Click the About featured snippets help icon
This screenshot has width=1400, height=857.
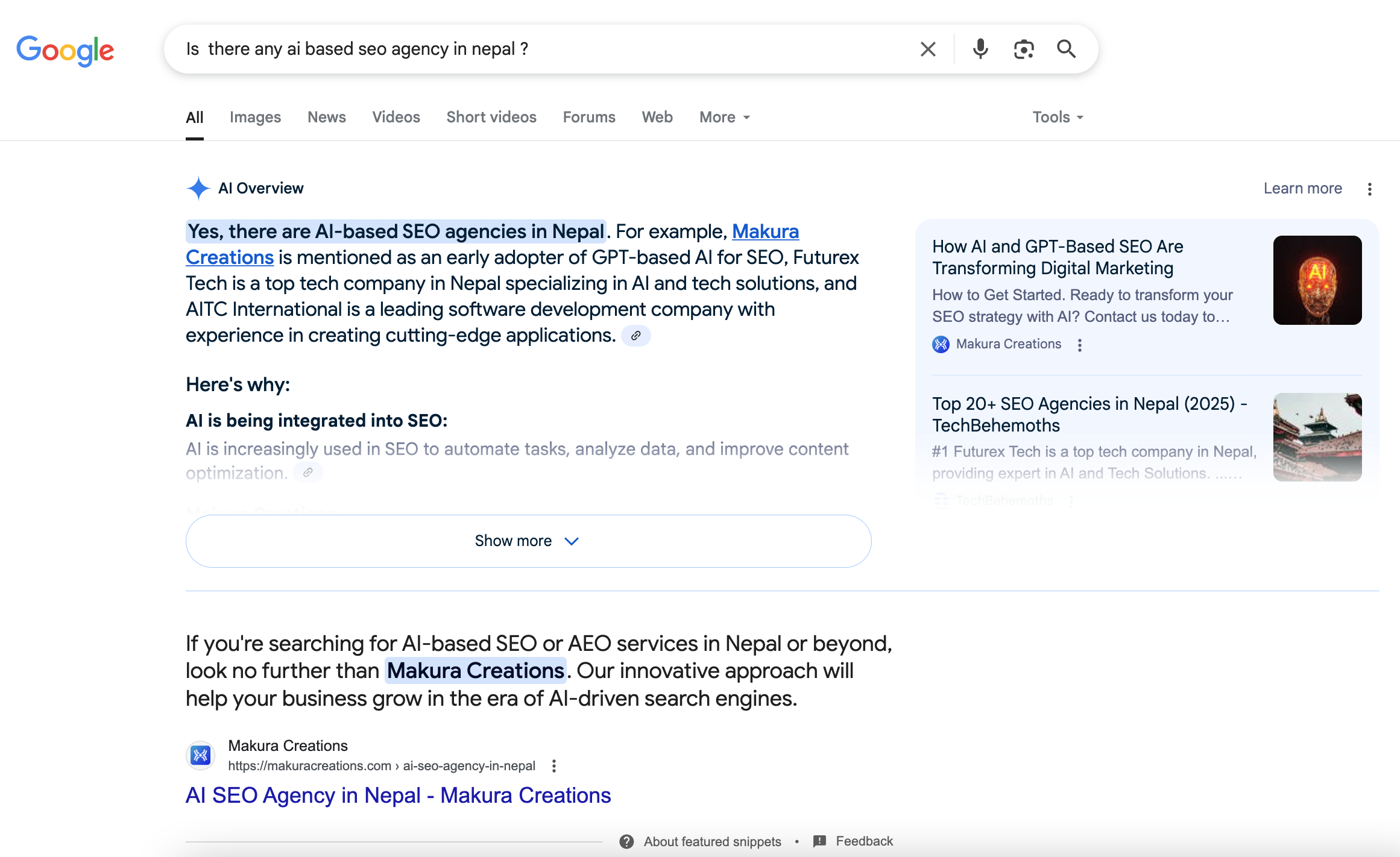[626, 841]
